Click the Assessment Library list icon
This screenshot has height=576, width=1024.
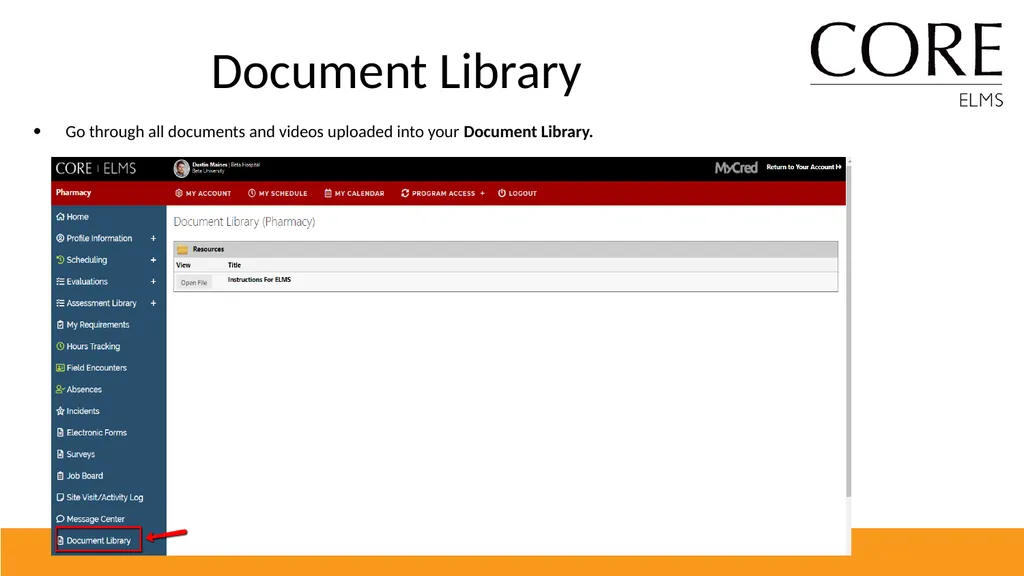pos(60,303)
